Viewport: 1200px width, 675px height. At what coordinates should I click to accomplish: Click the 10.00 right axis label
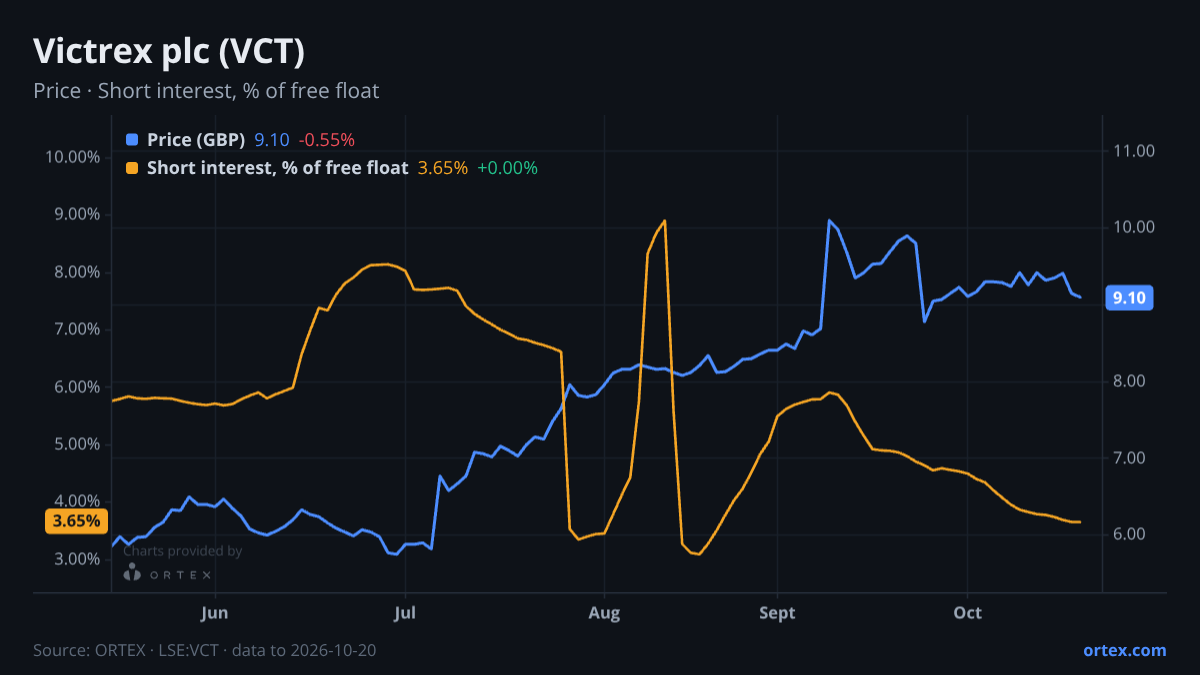[1134, 227]
